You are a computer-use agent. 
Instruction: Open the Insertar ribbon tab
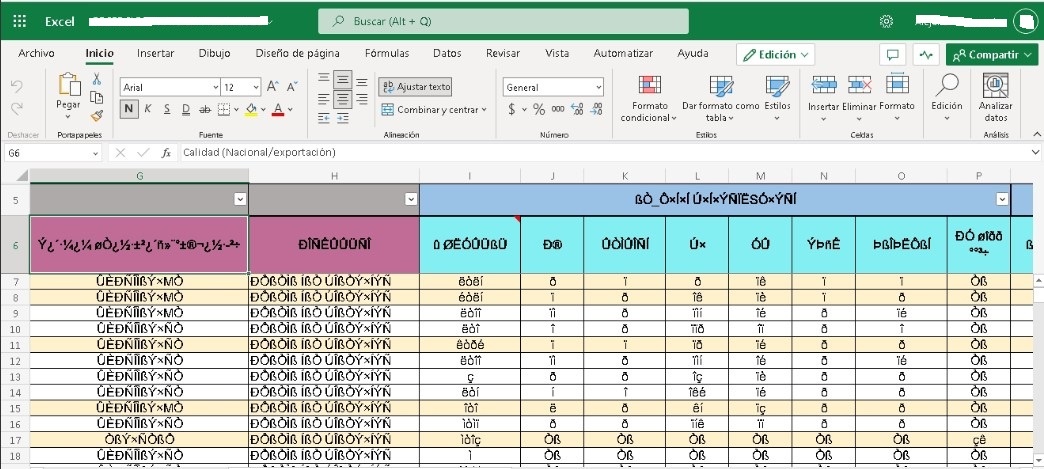click(x=156, y=53)
